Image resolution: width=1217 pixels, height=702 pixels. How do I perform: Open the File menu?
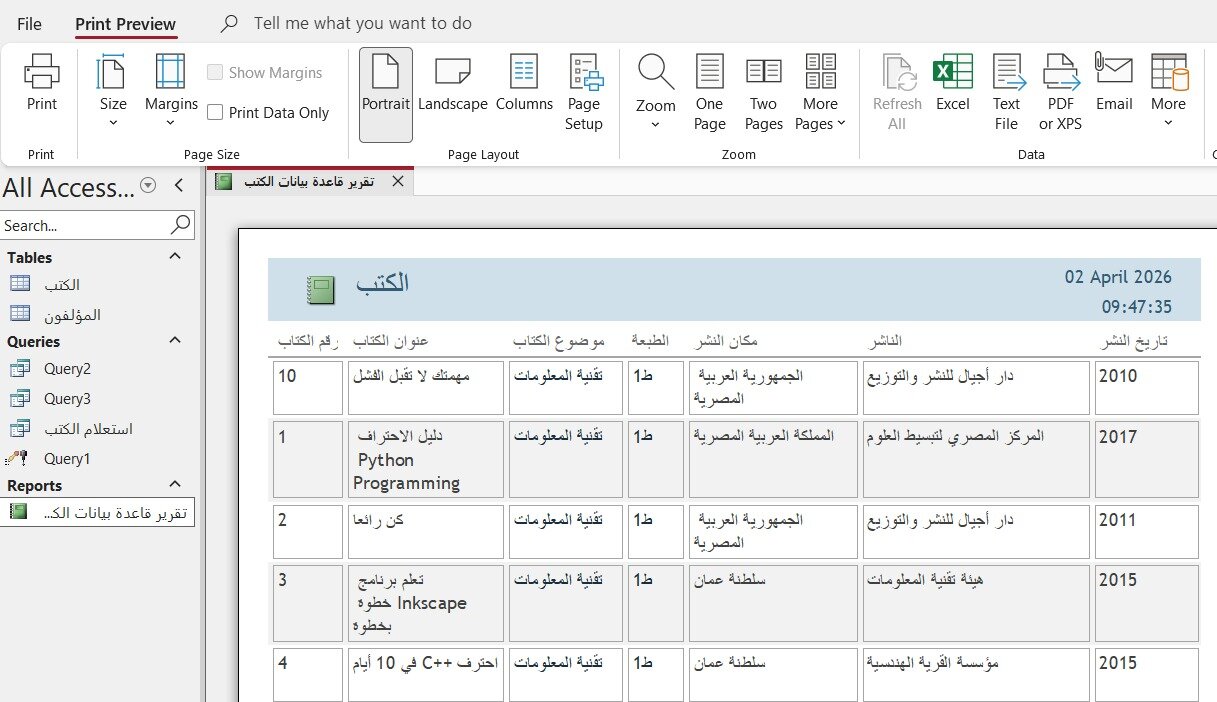[29, 23]
